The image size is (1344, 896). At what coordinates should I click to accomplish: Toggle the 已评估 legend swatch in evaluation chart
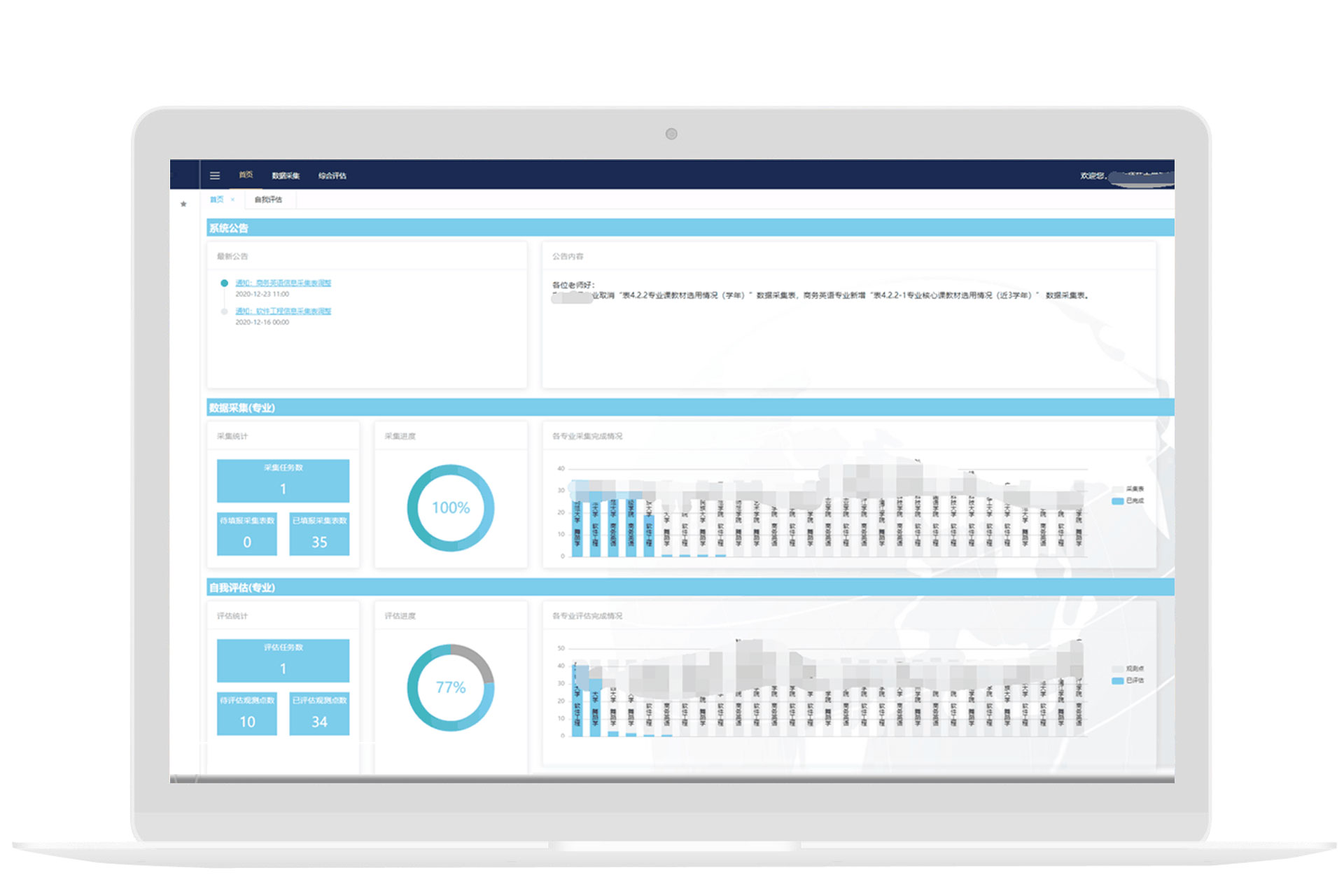coord(1118,680)
